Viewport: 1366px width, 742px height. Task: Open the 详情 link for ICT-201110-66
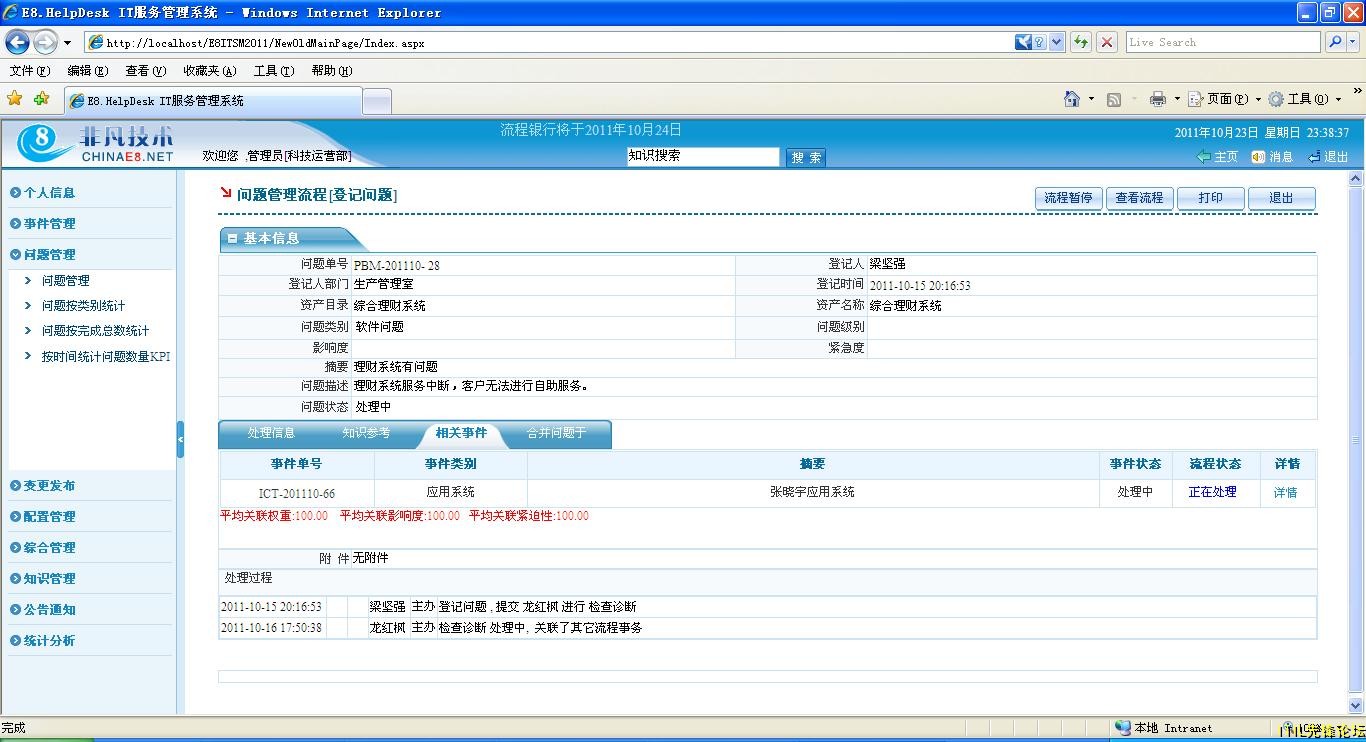click(x=1285, y=493)
